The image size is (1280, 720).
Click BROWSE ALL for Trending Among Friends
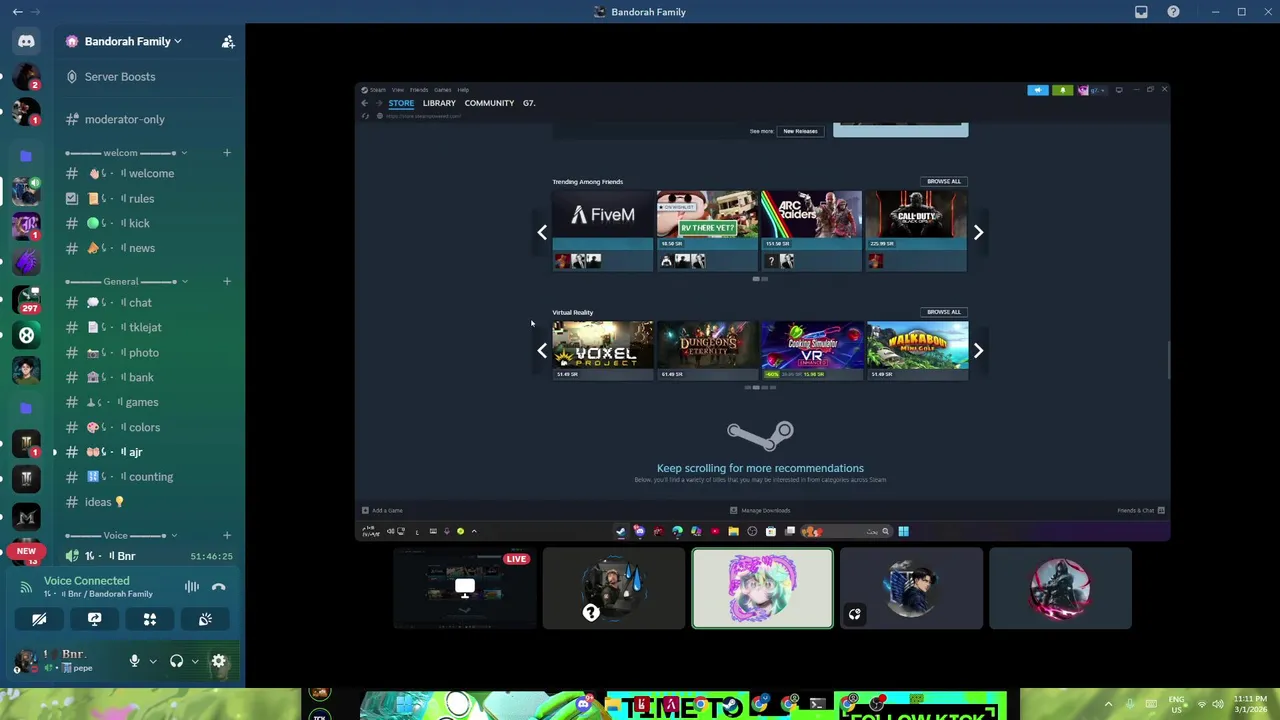coord(943,182)
